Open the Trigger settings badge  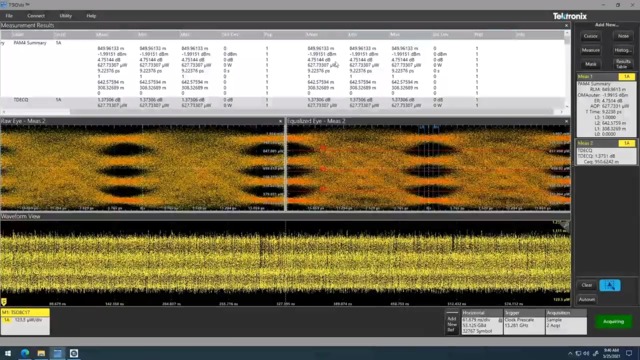[524, 322]
